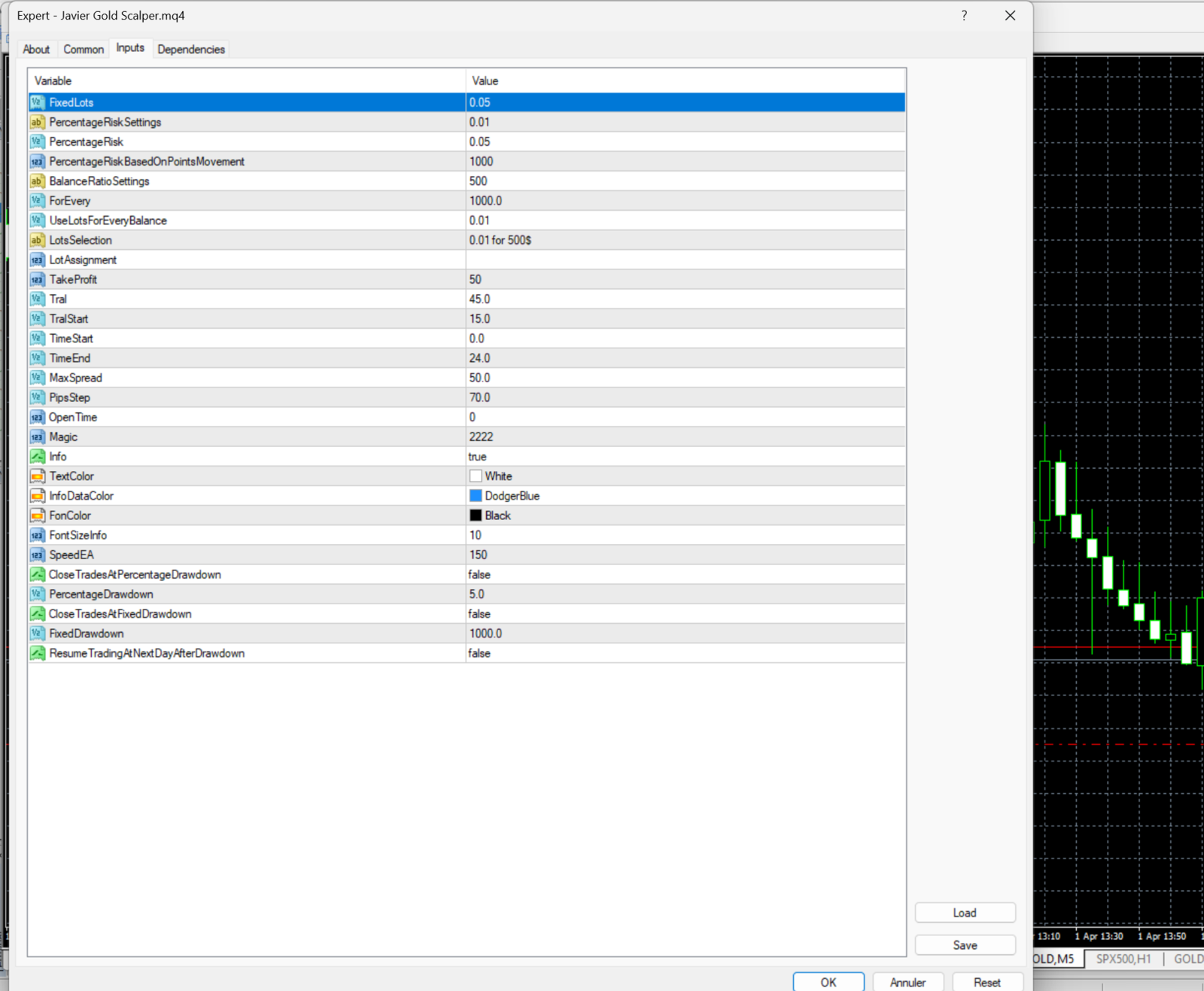This screenshot has height=991, width=1204.
Task: Toggle ResumeTradingAtNextDayAfterDrawdown false value
Action: [686, 653]
